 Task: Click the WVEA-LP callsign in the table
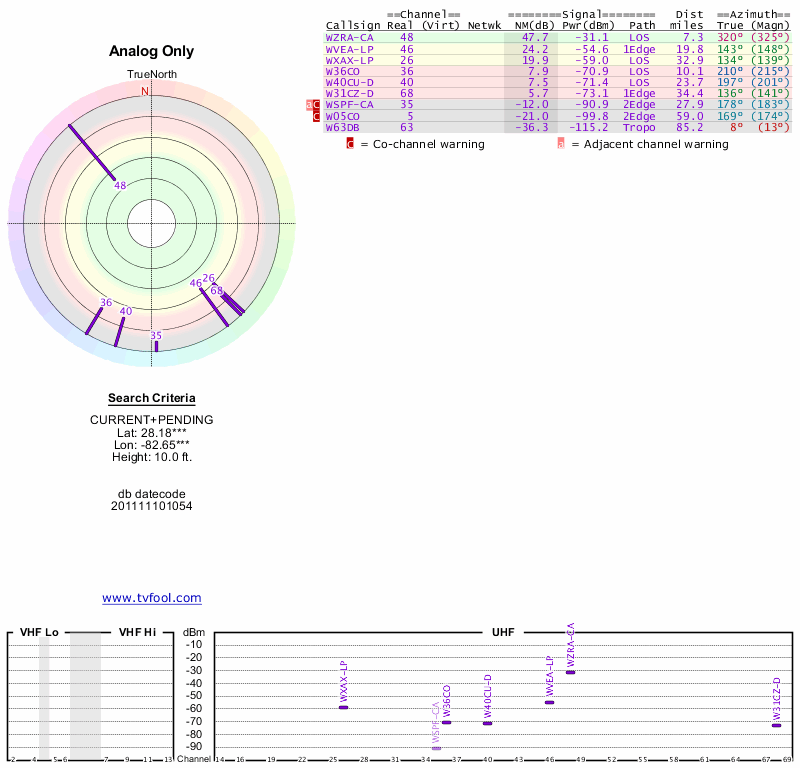(x=349, y=48)
